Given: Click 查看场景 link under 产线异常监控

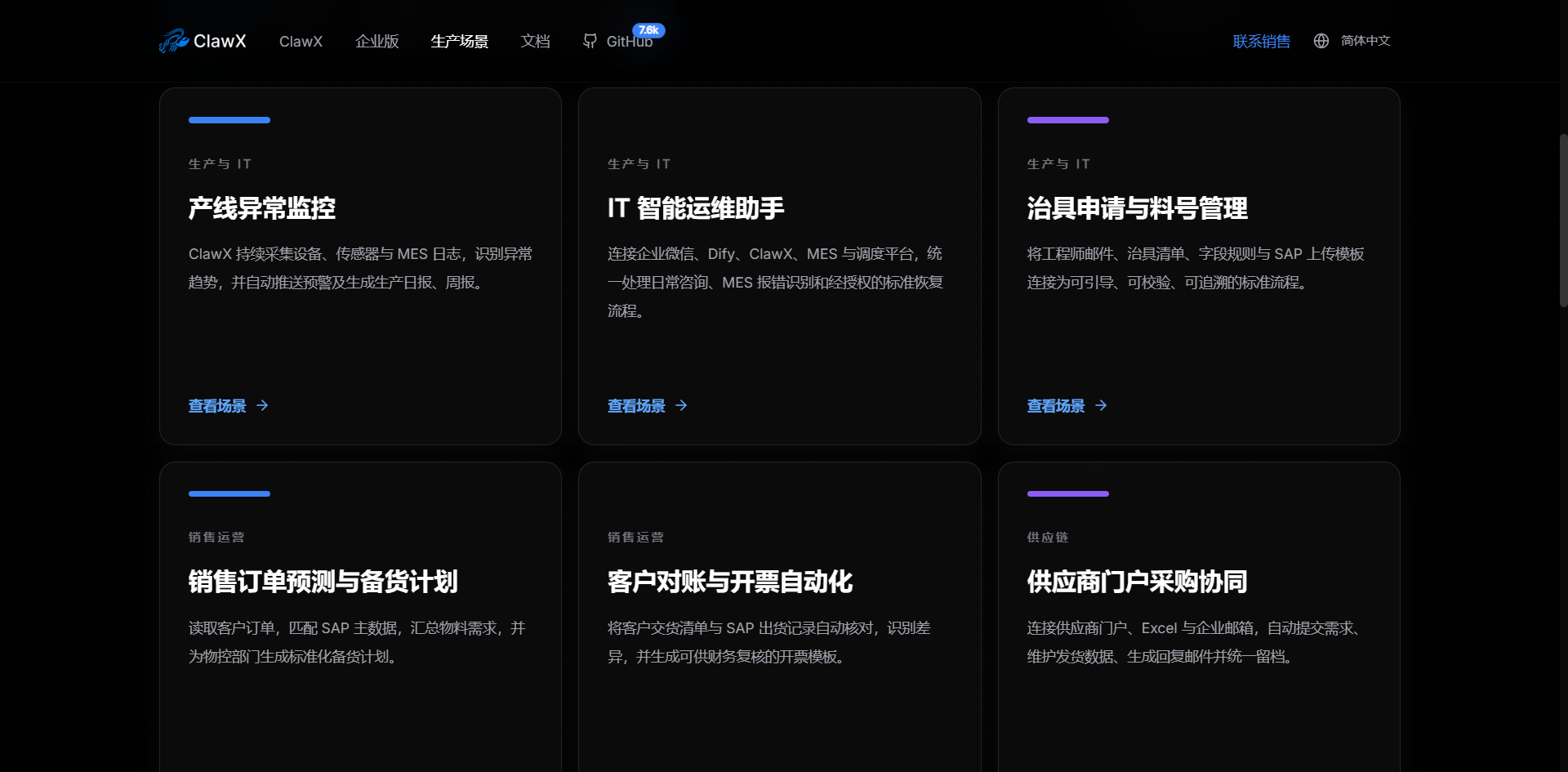Looking at the screenshot, I should [217, 406].
